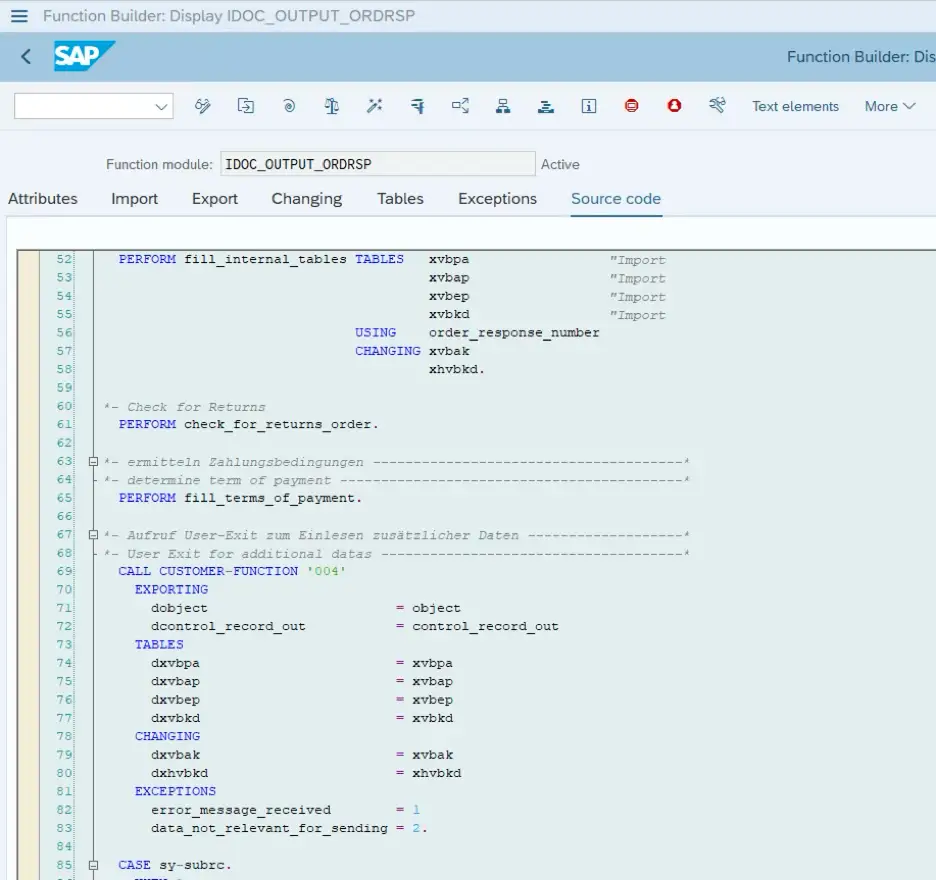
Task: Click the wrench Test/Execute icon
Action: (717, 106)
